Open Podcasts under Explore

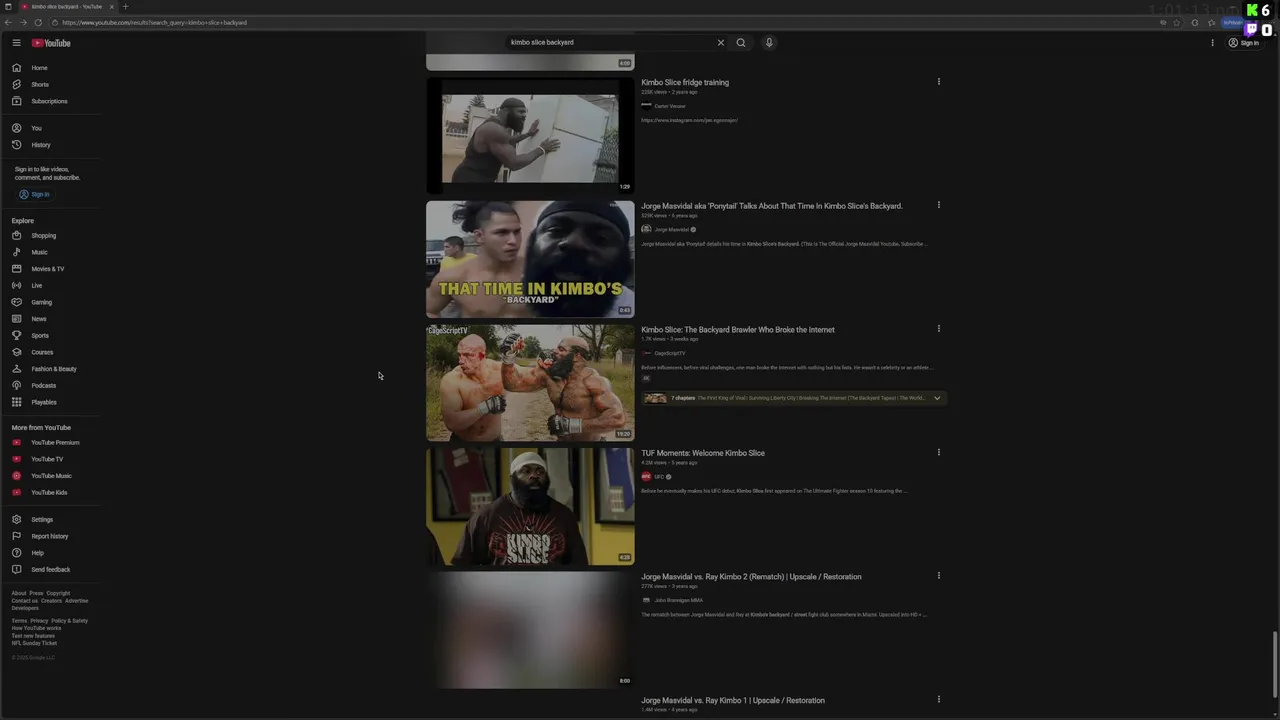pos(50,386)
